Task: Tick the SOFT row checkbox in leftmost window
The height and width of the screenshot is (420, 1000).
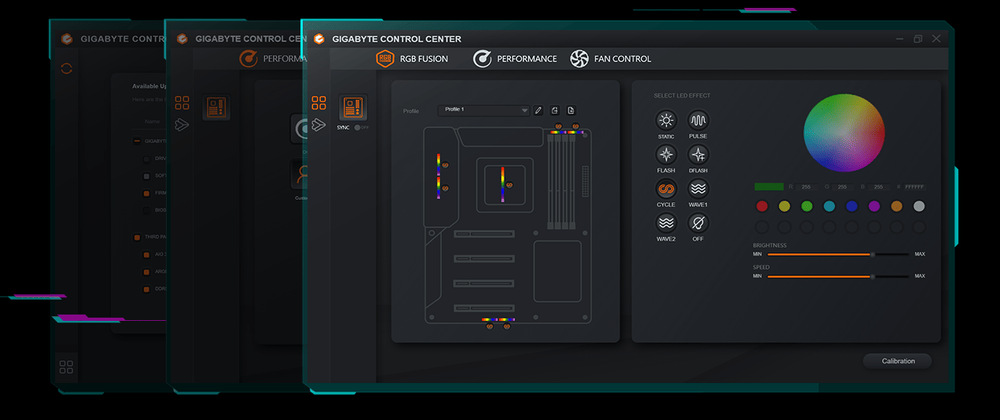Action: click(146, 175)
